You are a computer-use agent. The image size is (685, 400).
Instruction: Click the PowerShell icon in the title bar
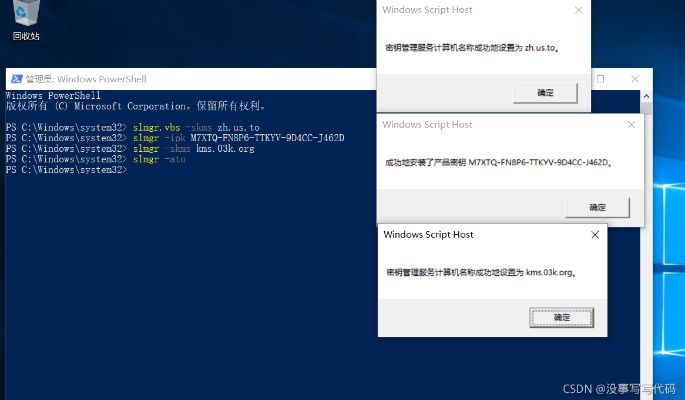coord(14,79)
